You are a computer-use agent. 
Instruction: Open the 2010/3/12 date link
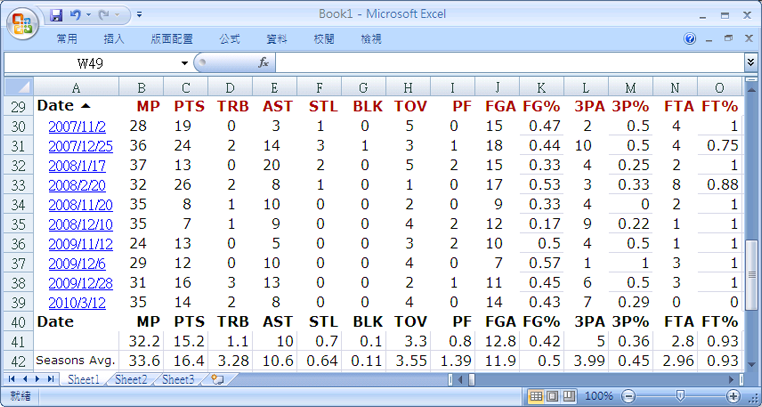[77, 303]
